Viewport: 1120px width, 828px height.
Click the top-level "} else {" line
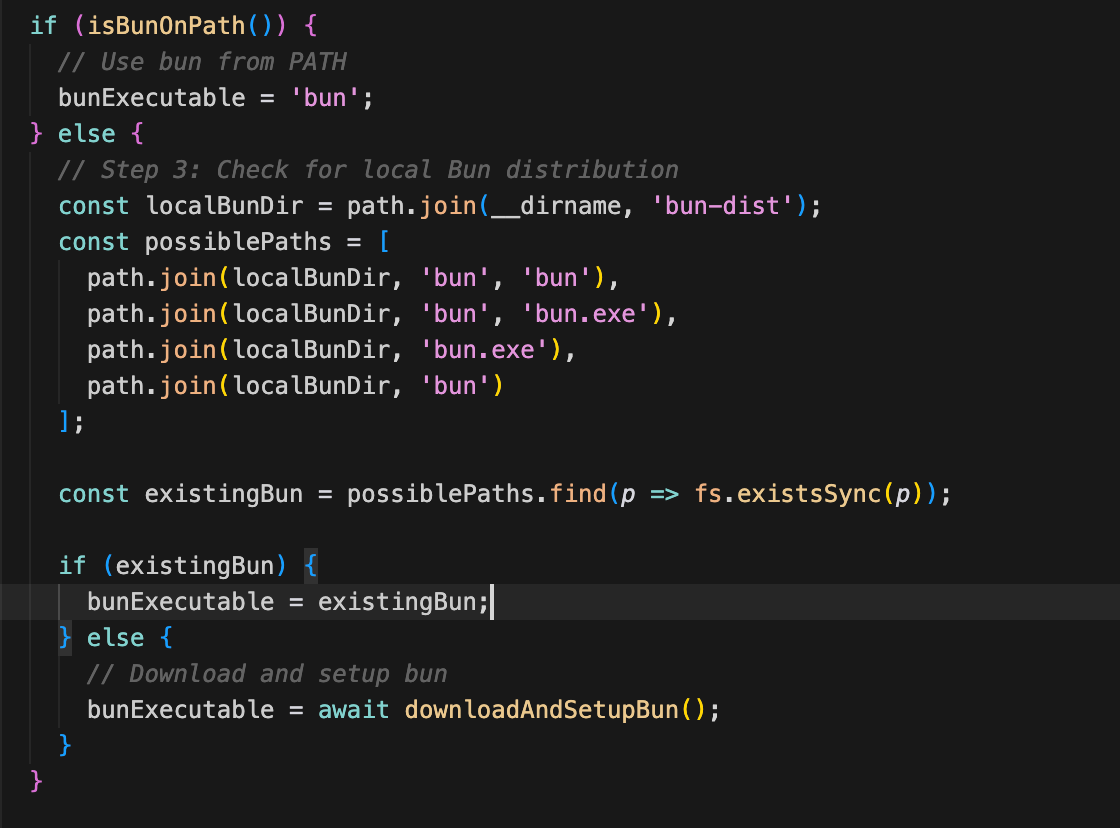[87, 134]
